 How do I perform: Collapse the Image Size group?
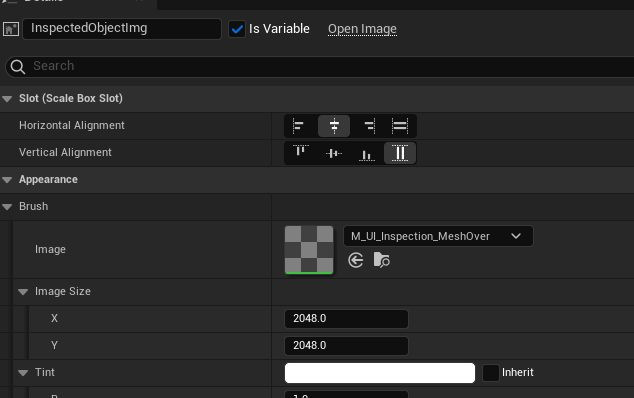tap(23, 292)
